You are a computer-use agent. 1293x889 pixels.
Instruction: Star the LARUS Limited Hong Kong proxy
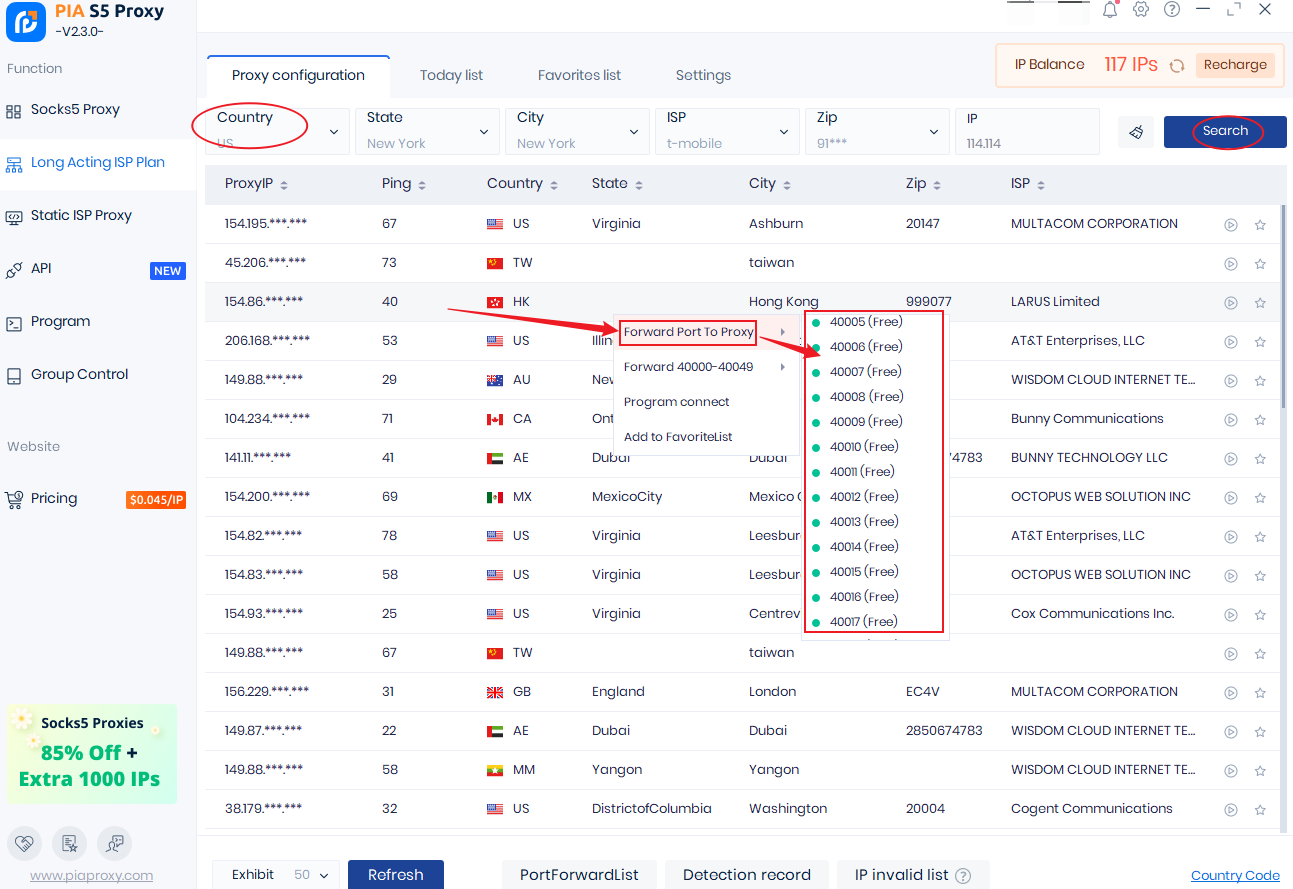coord(1260,303)
